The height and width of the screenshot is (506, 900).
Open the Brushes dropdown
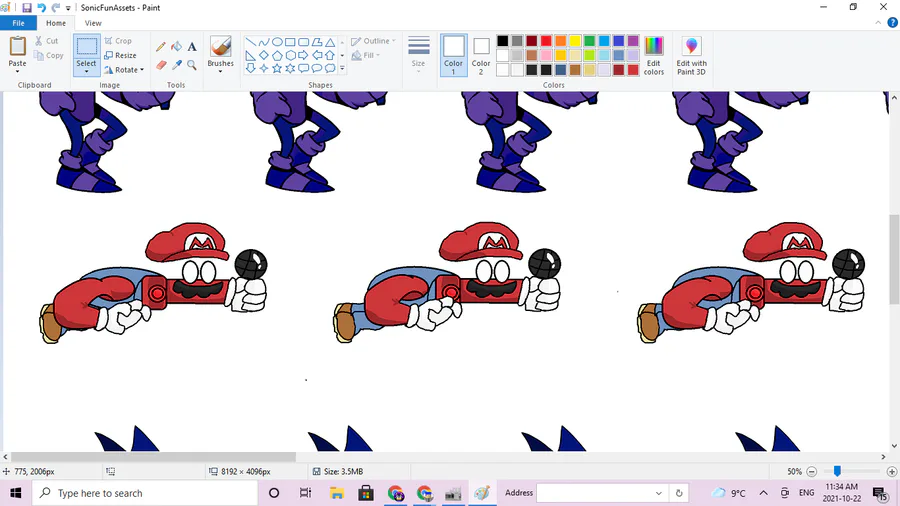[220, 72]
